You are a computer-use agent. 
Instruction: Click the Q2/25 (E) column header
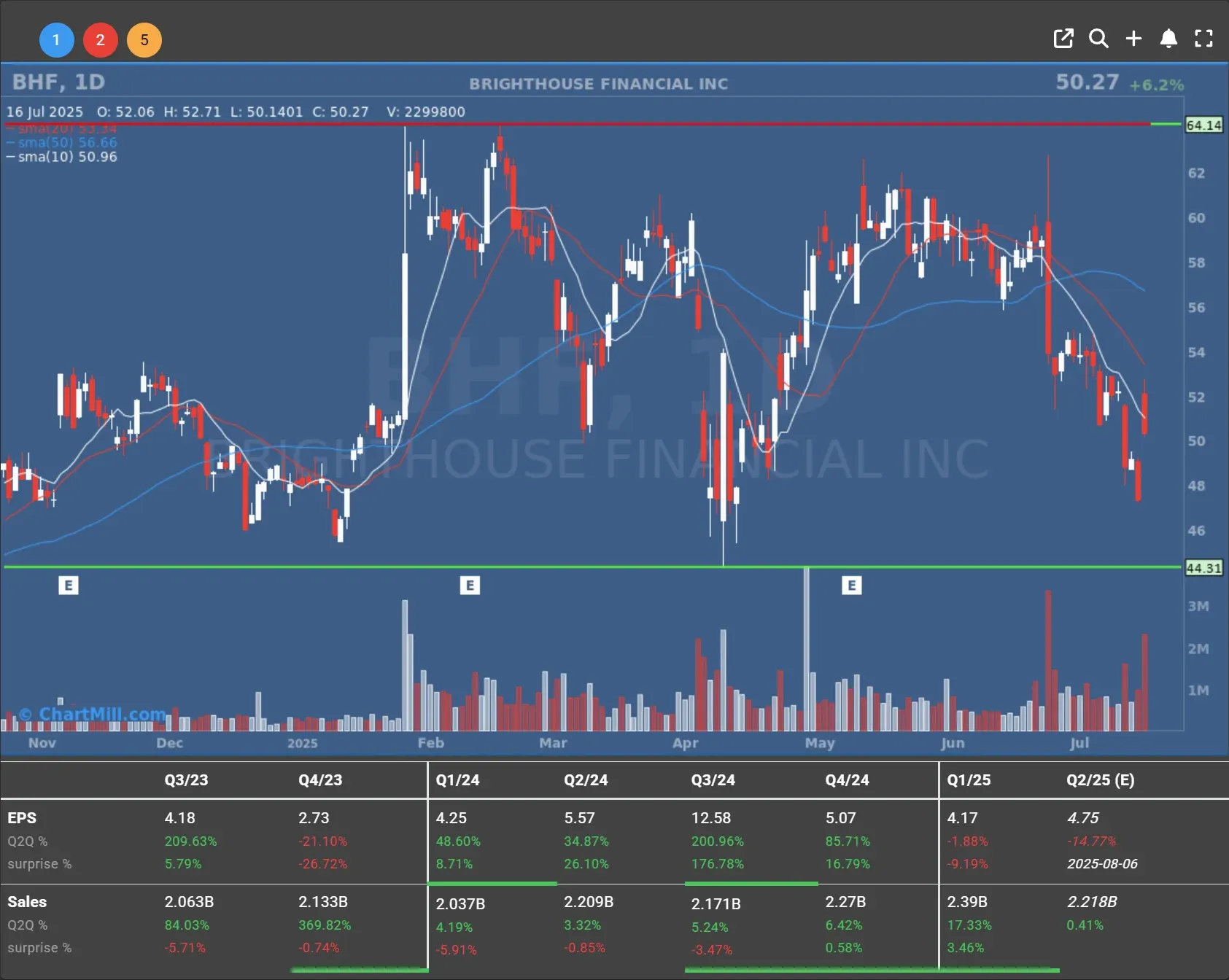1100,779
